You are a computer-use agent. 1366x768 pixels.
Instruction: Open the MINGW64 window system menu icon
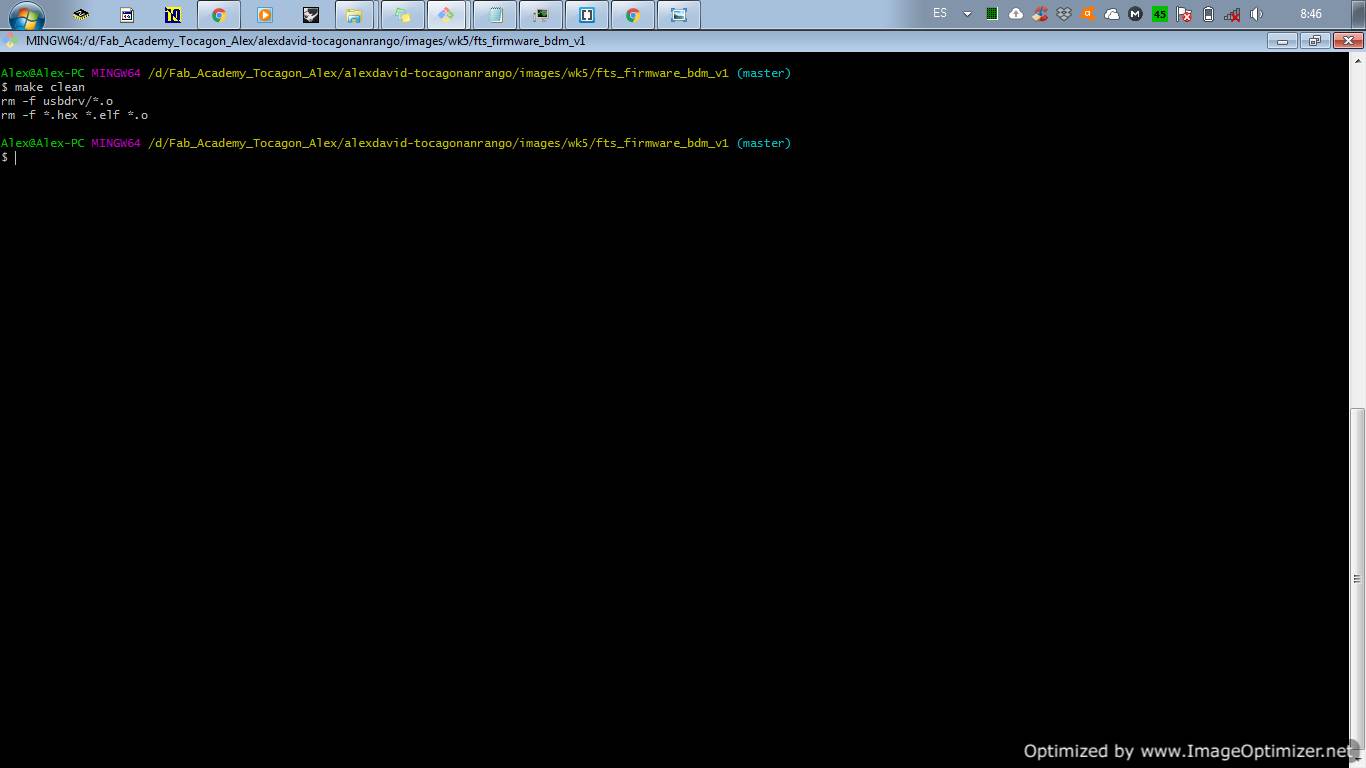coord(10,41)
